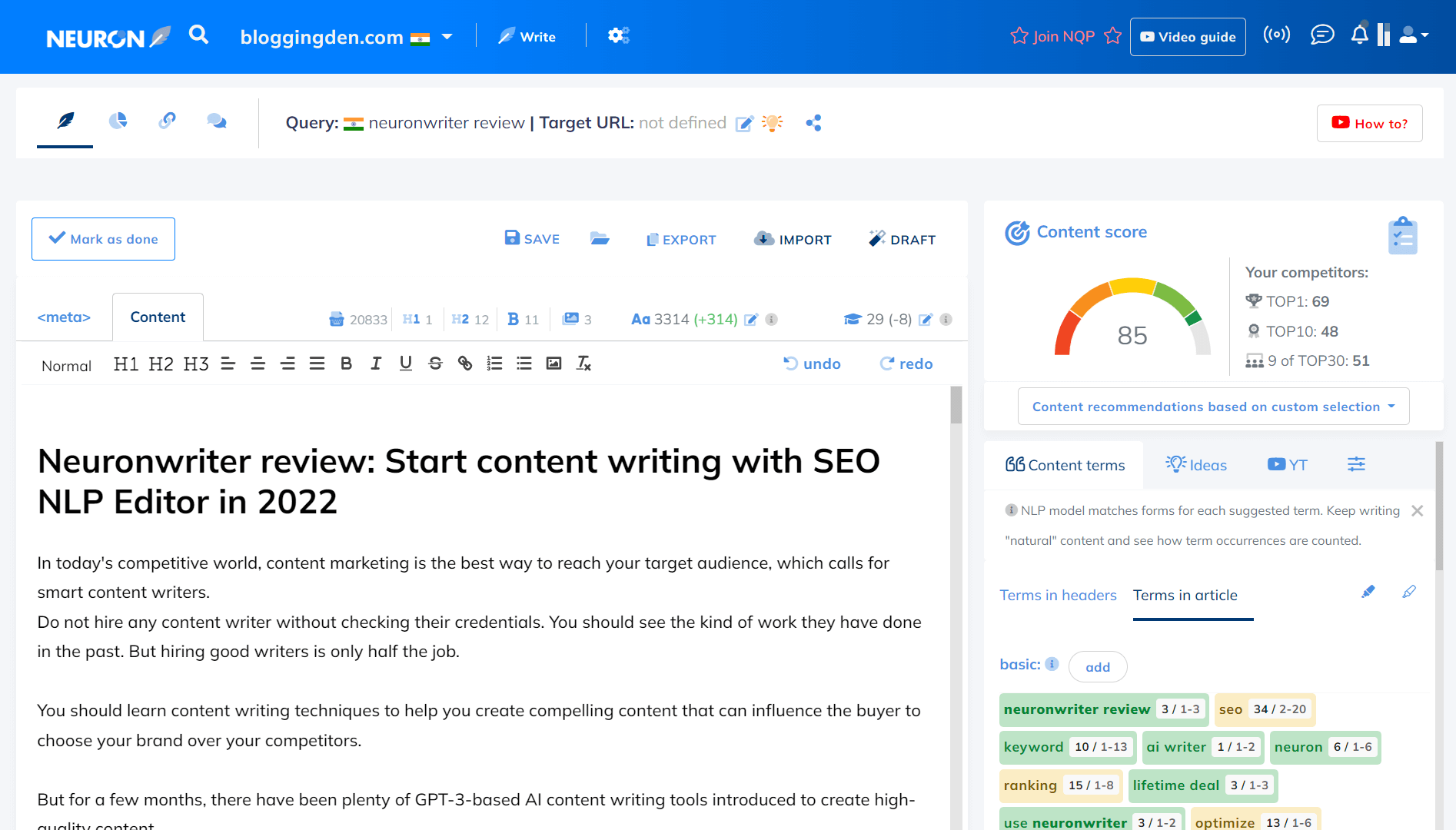Open the bloggingden.com project dropdown
Image resolution: width=1456 pixels, height=830 pixels.
[346, 37]
